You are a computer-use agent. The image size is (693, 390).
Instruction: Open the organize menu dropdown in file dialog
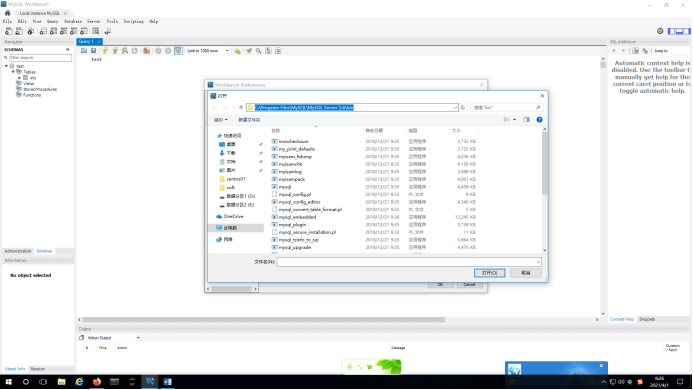pos(220,120)
